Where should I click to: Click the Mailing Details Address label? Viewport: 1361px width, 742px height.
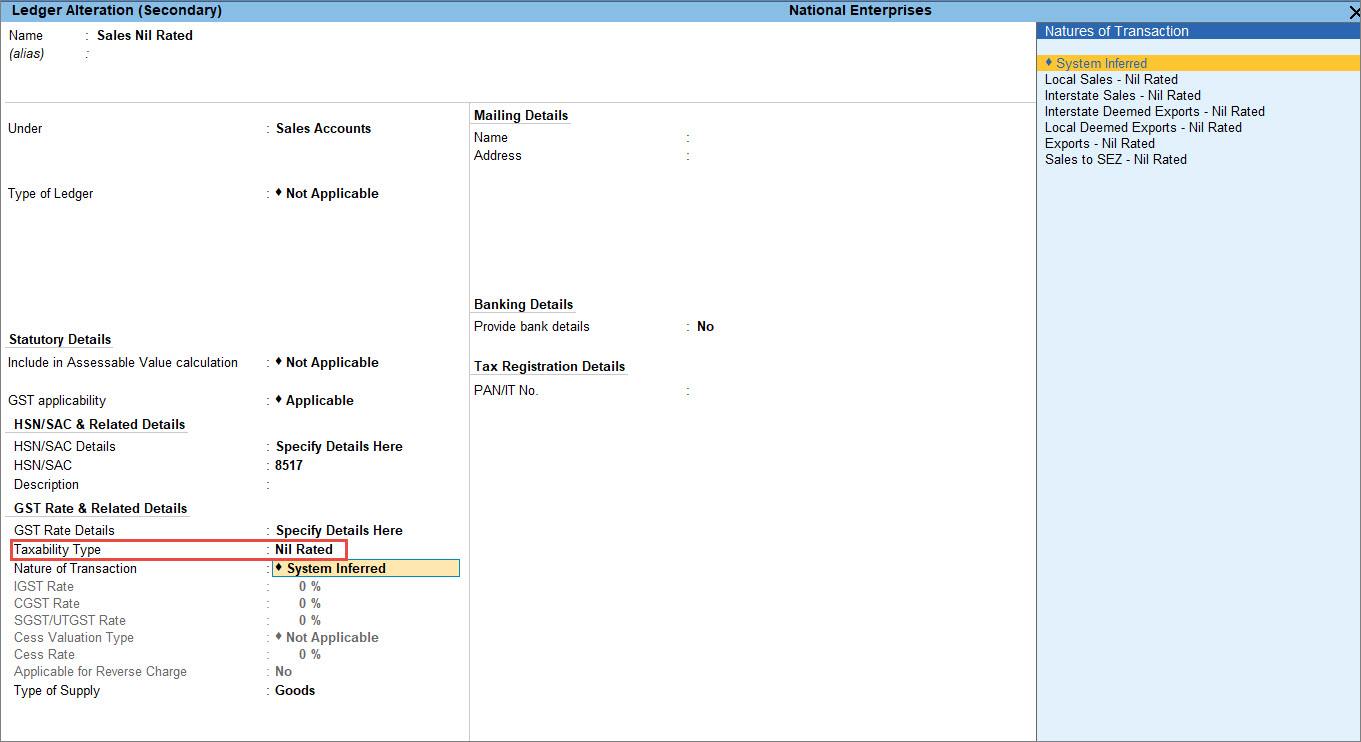point(498,155)
